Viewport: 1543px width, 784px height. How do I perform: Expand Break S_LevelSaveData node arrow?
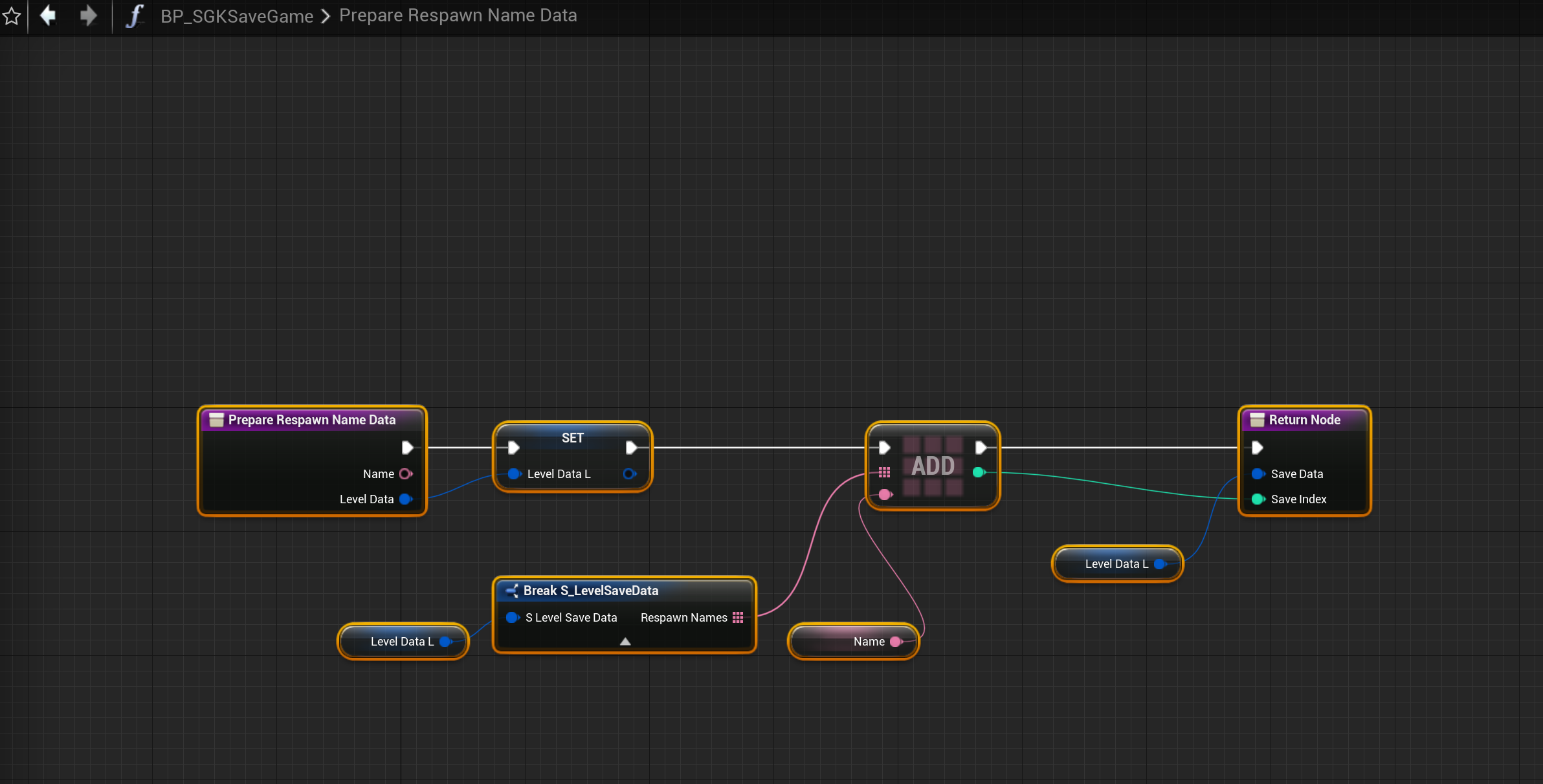click(x=625, y=642)
